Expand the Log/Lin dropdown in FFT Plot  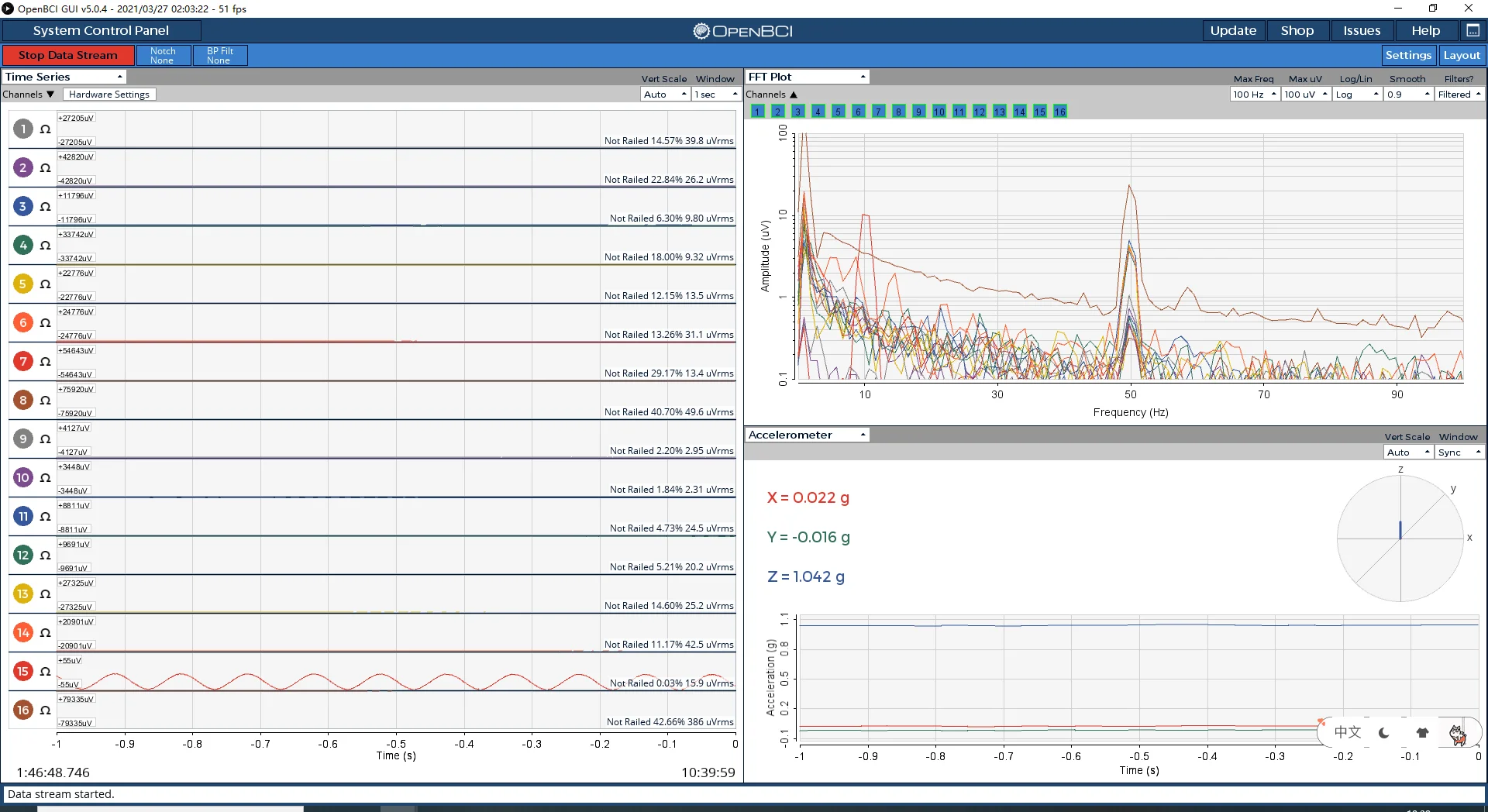pyautogui.click(x=1357, y=95)
